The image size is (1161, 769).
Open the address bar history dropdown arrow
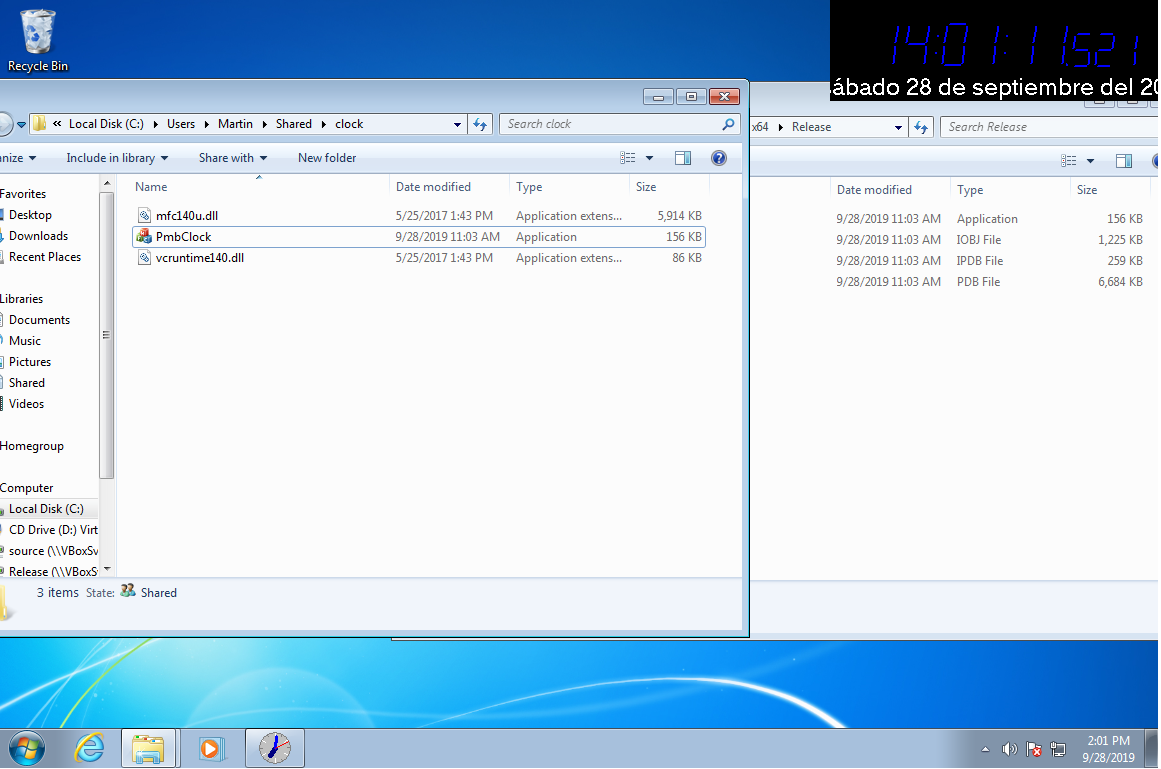coord(456,123)
